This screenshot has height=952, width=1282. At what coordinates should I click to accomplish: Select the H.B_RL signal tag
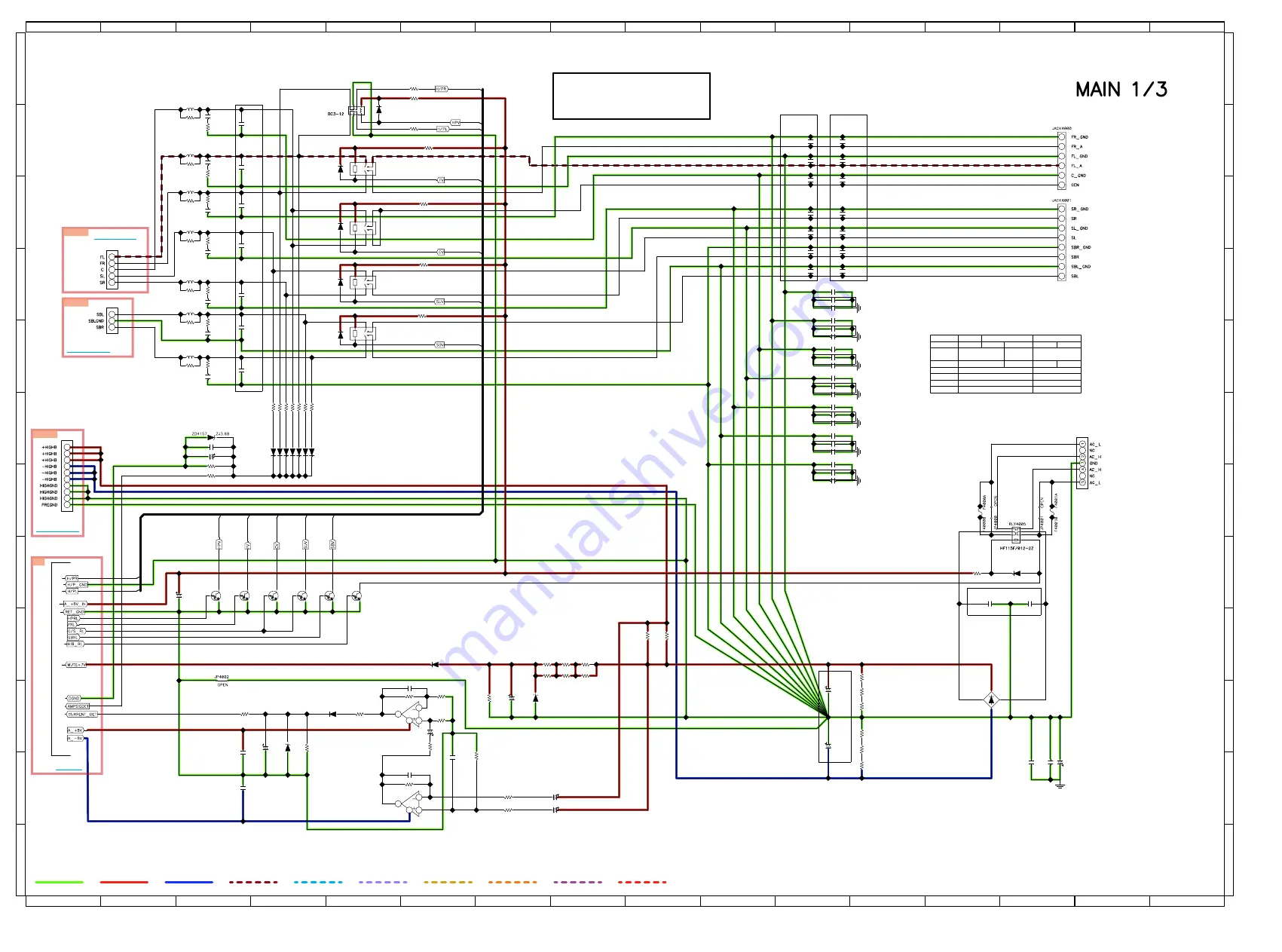[75, 644]
